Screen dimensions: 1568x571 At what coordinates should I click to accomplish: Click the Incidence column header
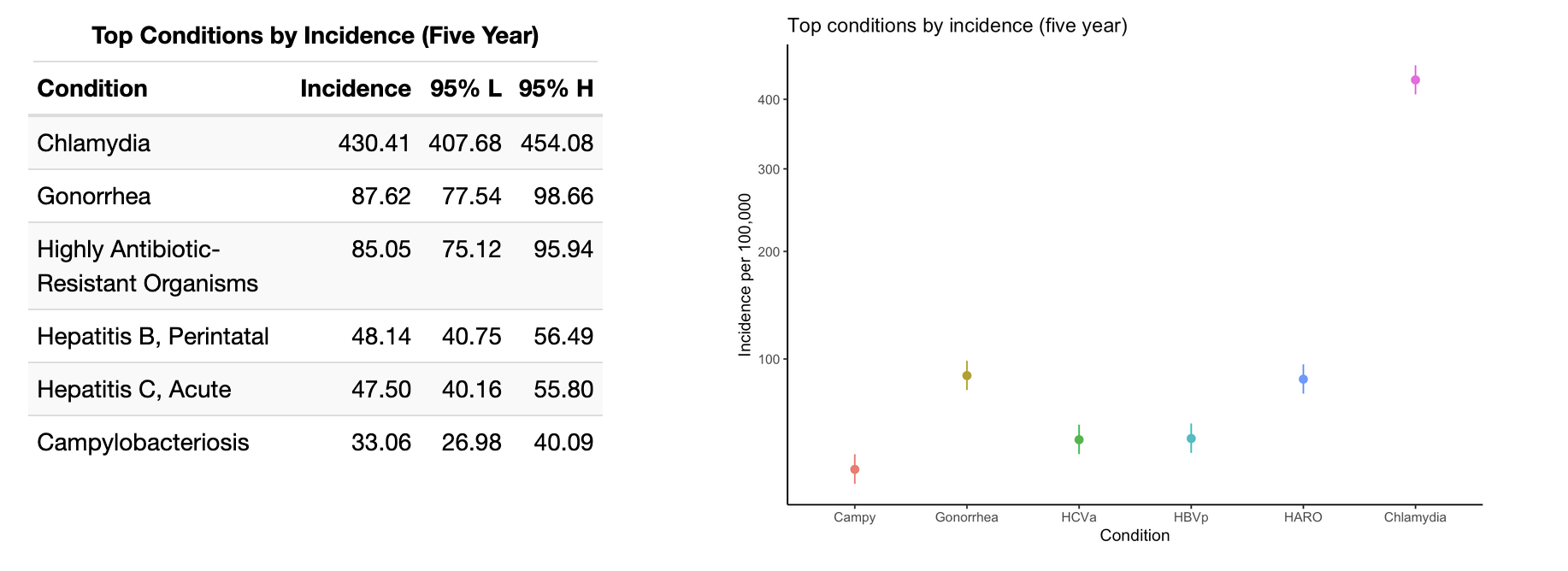(355, 89)
